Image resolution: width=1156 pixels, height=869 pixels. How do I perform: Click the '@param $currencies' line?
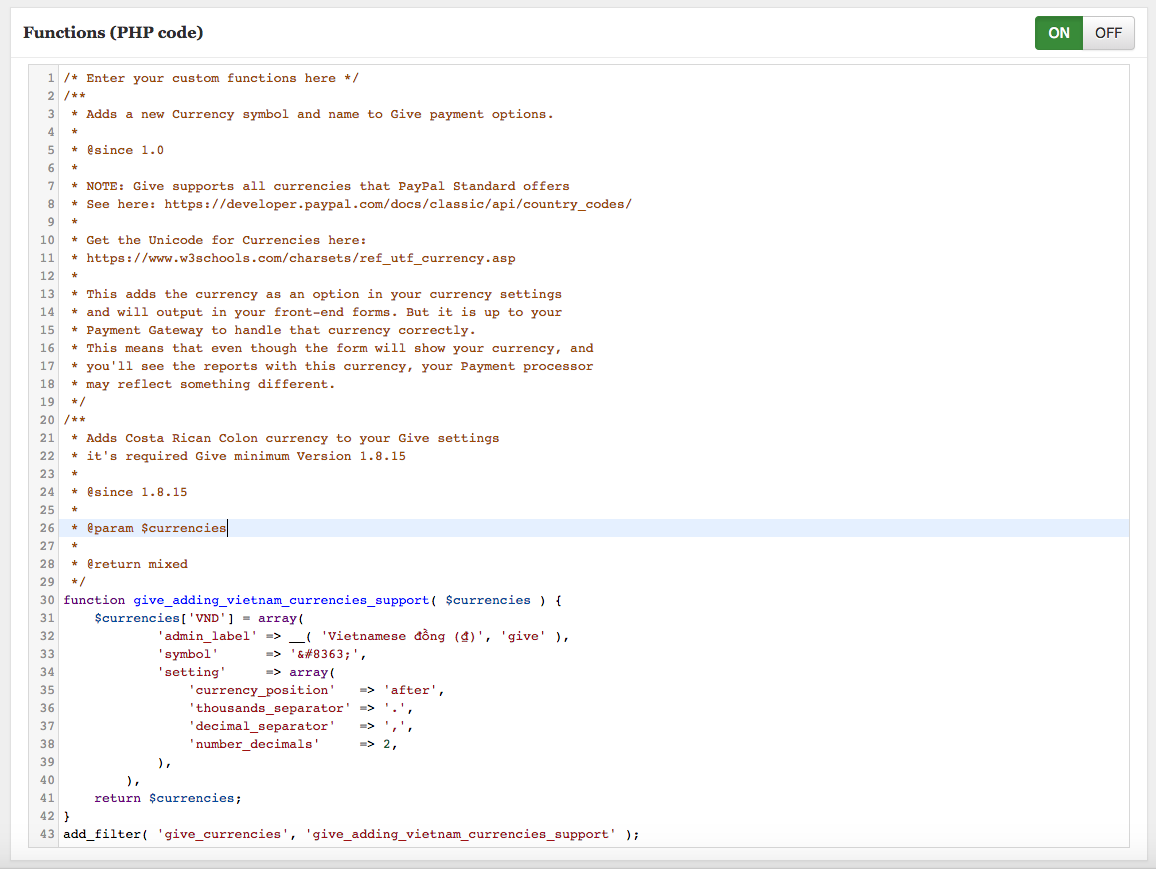pyautogui.click(x=149, y=528)
